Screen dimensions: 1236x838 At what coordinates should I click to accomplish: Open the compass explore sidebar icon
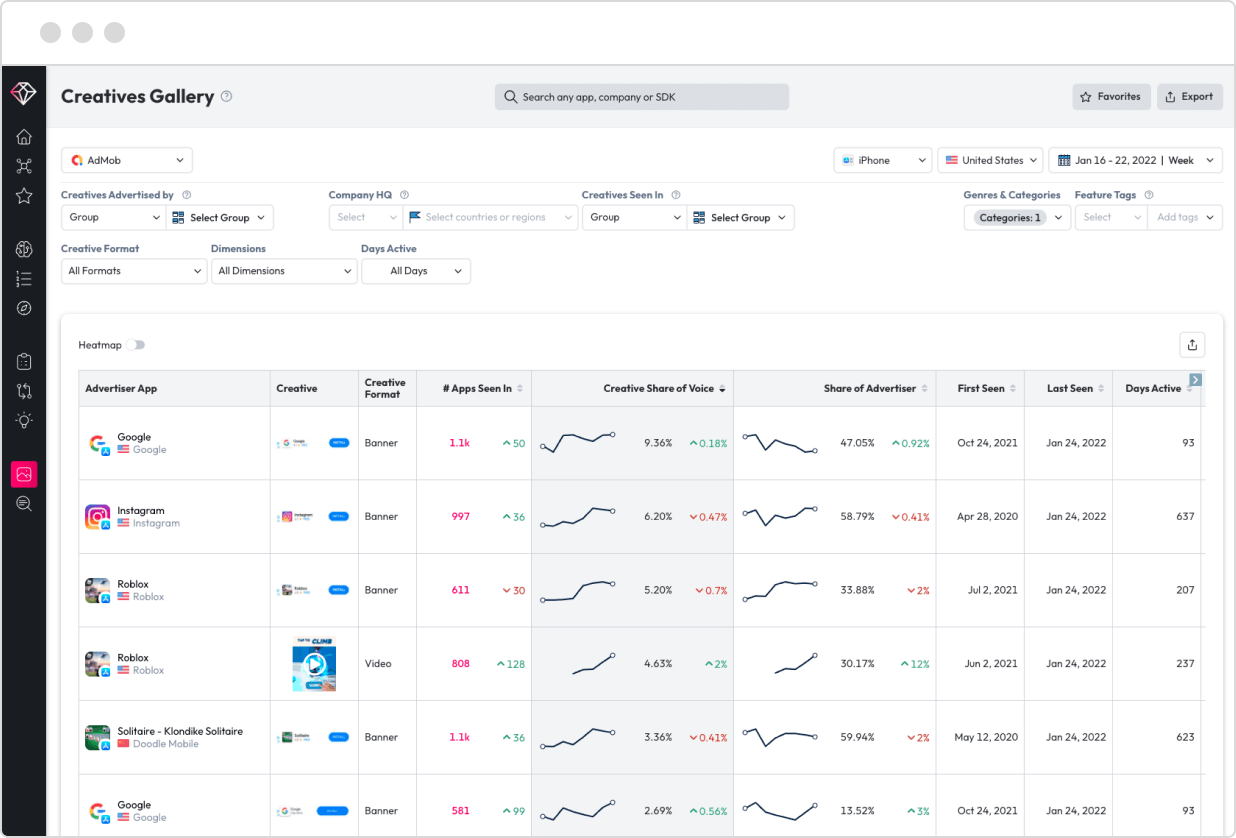pos(24,308)
